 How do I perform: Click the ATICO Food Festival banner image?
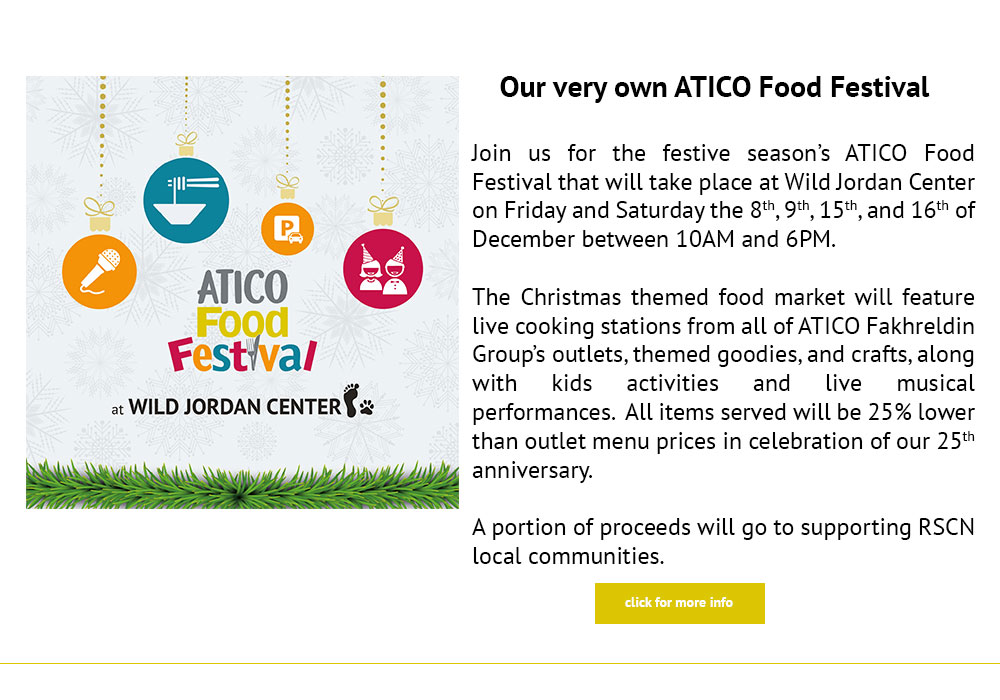click(242, 292)
